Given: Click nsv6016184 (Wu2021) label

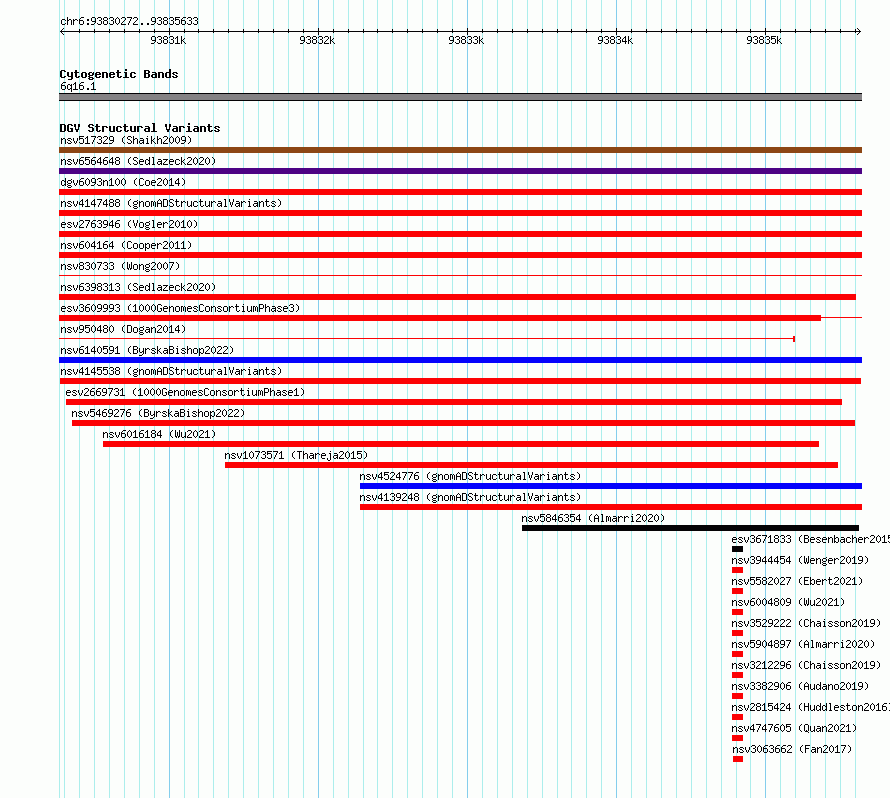Looking at the screenshot, I should [159, 434].
